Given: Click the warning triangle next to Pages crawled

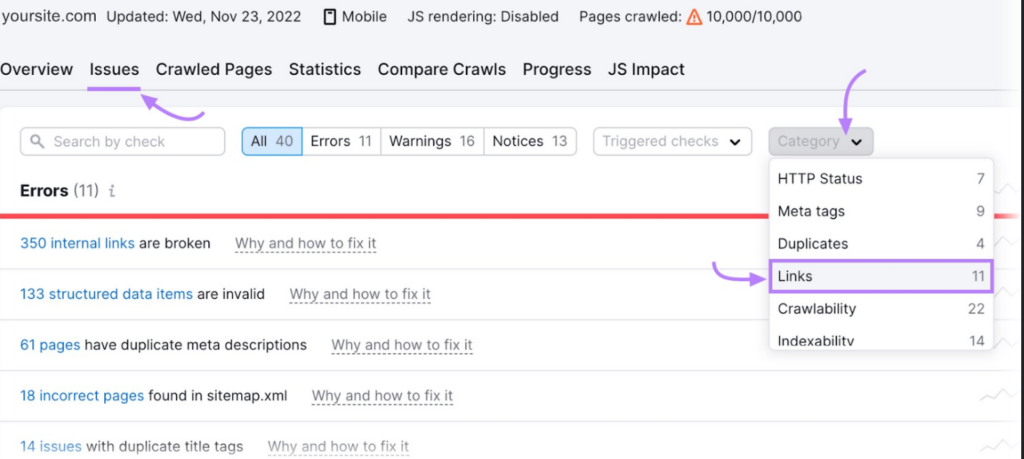Looking at the screenshot, I should click(x=694, y=17).
